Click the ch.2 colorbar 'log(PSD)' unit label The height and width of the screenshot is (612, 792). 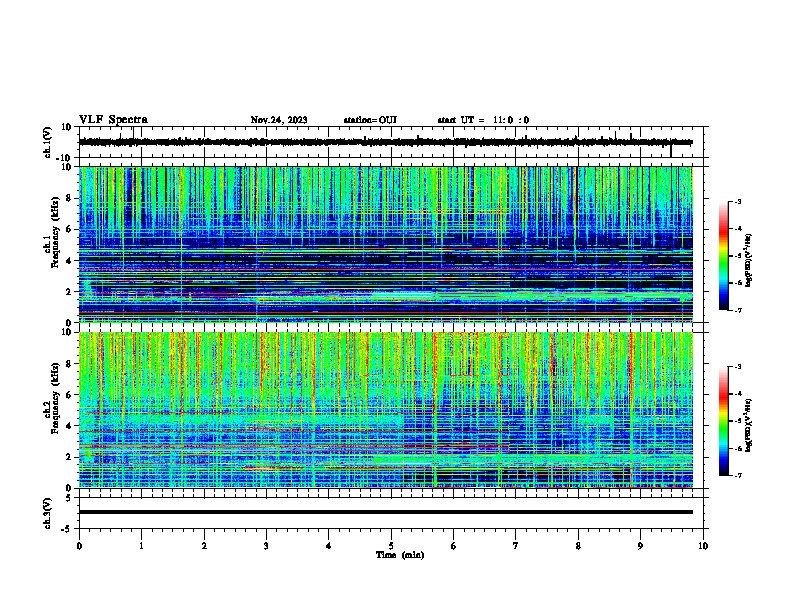click(748, 426)
